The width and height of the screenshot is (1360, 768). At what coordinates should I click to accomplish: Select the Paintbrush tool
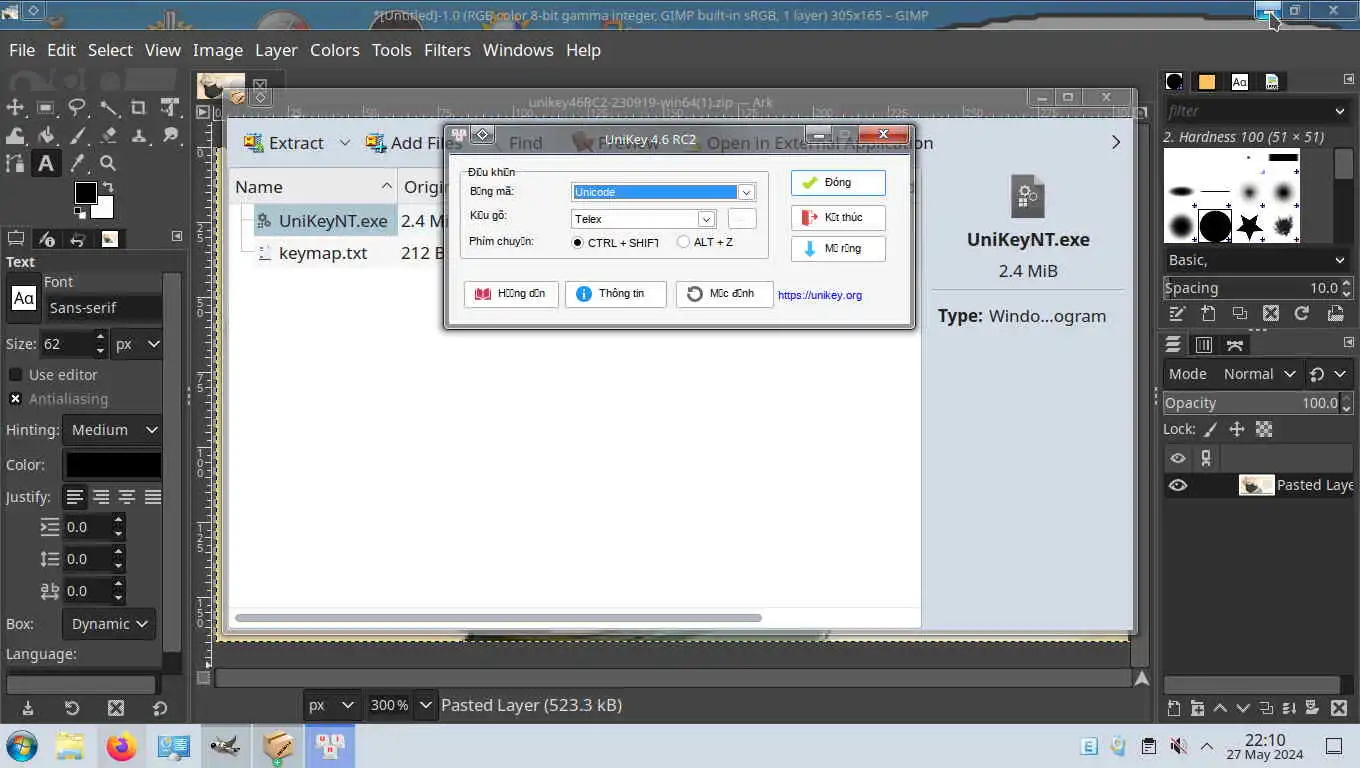tap(77, 135)
